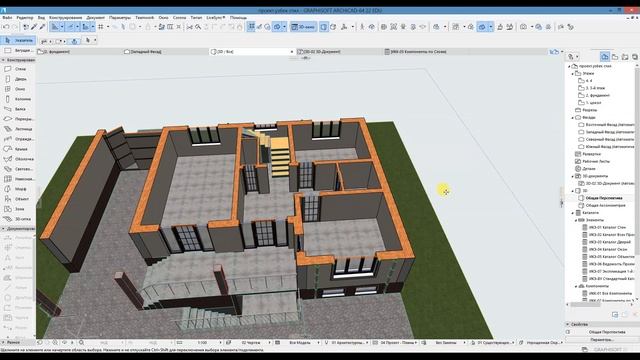Select the Навесная стена (Curtain Wall) tool
Screen dimensions: 640x360
(x=18, y=179)
